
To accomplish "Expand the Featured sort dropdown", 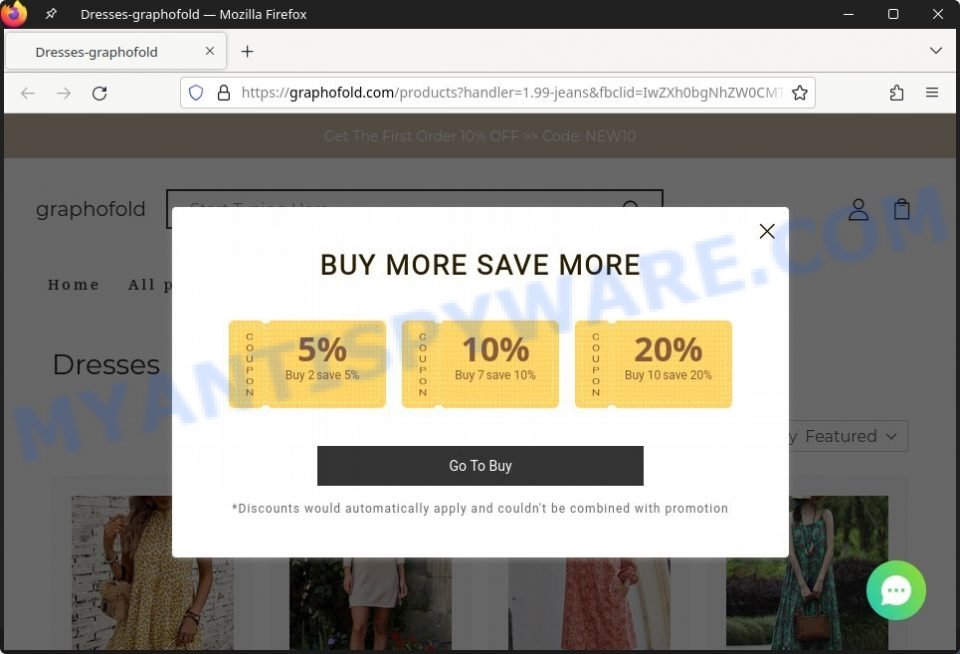I will coord(850,436).
